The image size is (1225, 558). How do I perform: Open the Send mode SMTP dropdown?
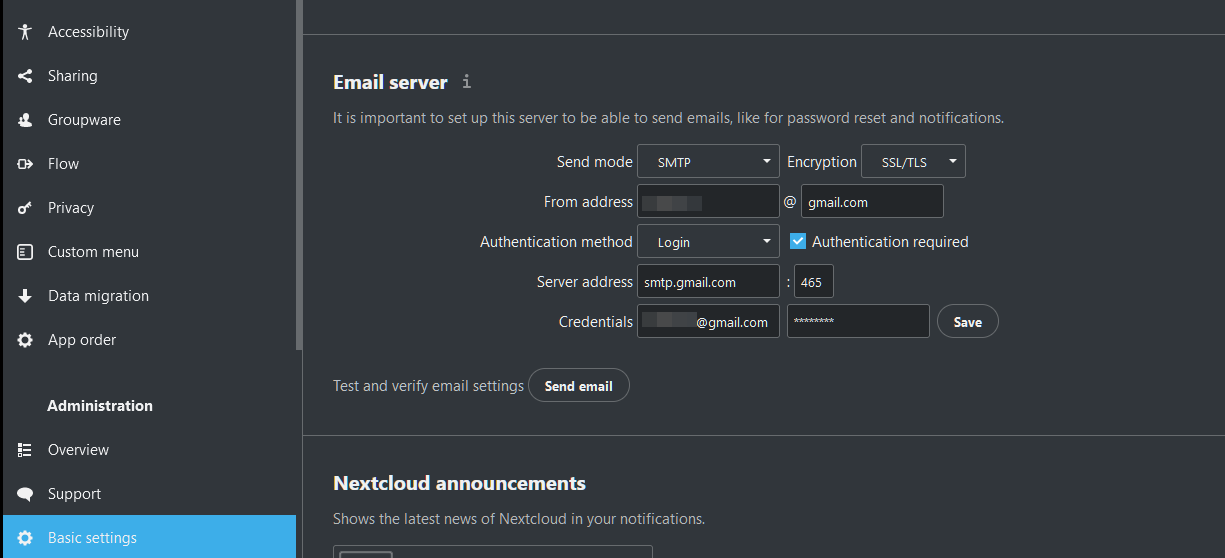coord(708,161)
